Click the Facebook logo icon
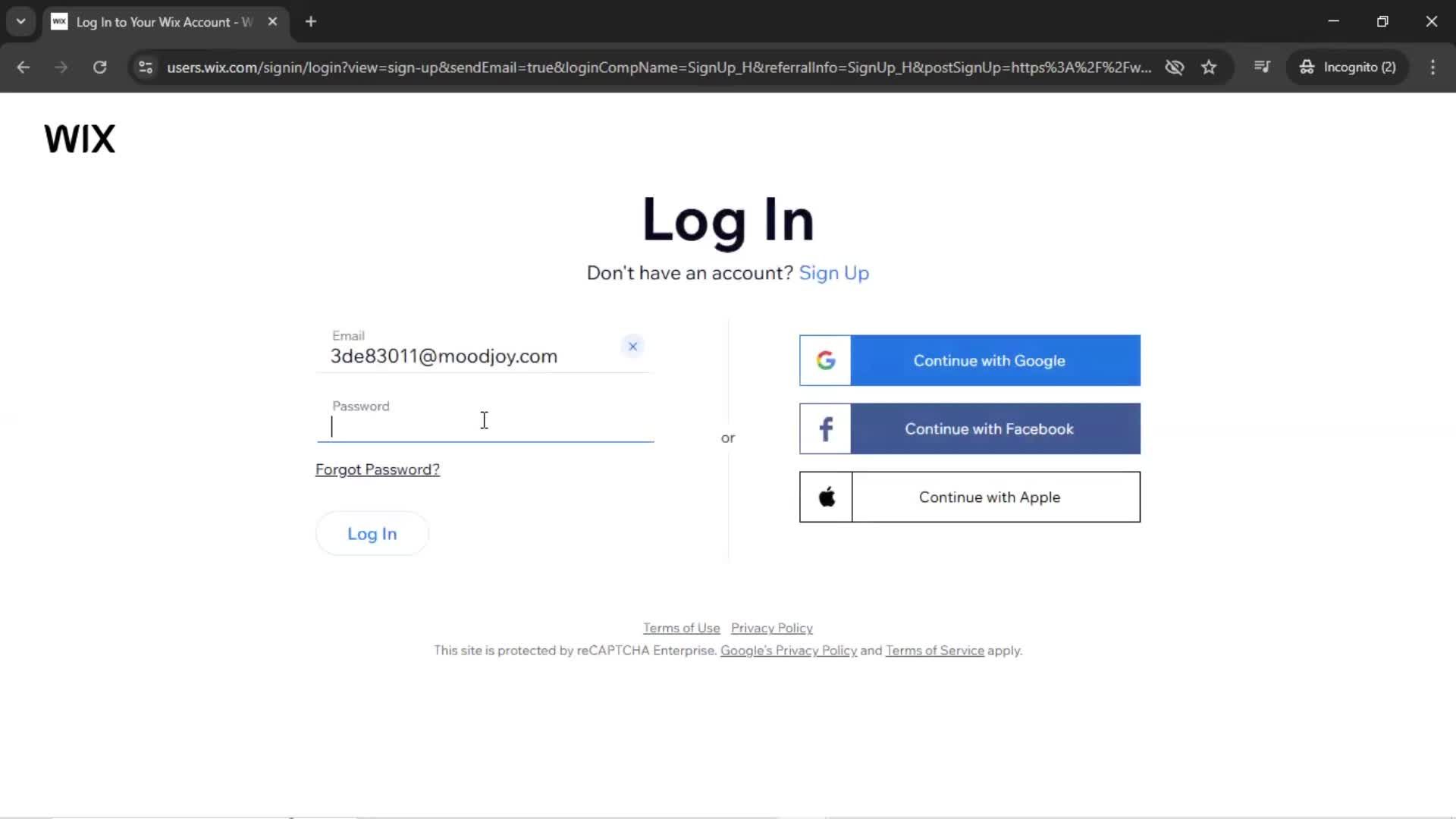 pyautogui.click(x=826, y=428)
